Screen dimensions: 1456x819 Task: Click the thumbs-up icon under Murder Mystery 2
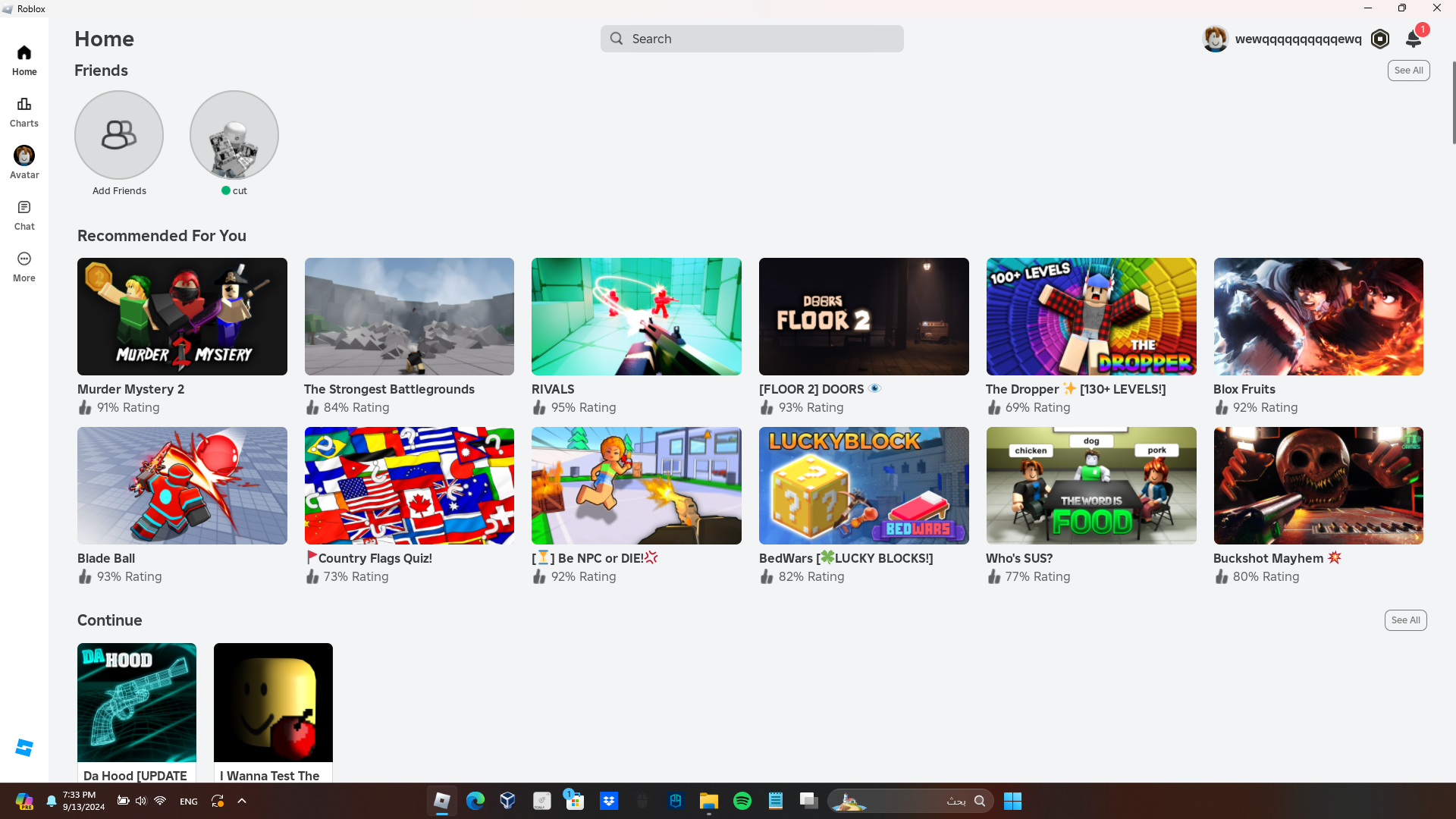pyautogui.click(x=85, y=407)
